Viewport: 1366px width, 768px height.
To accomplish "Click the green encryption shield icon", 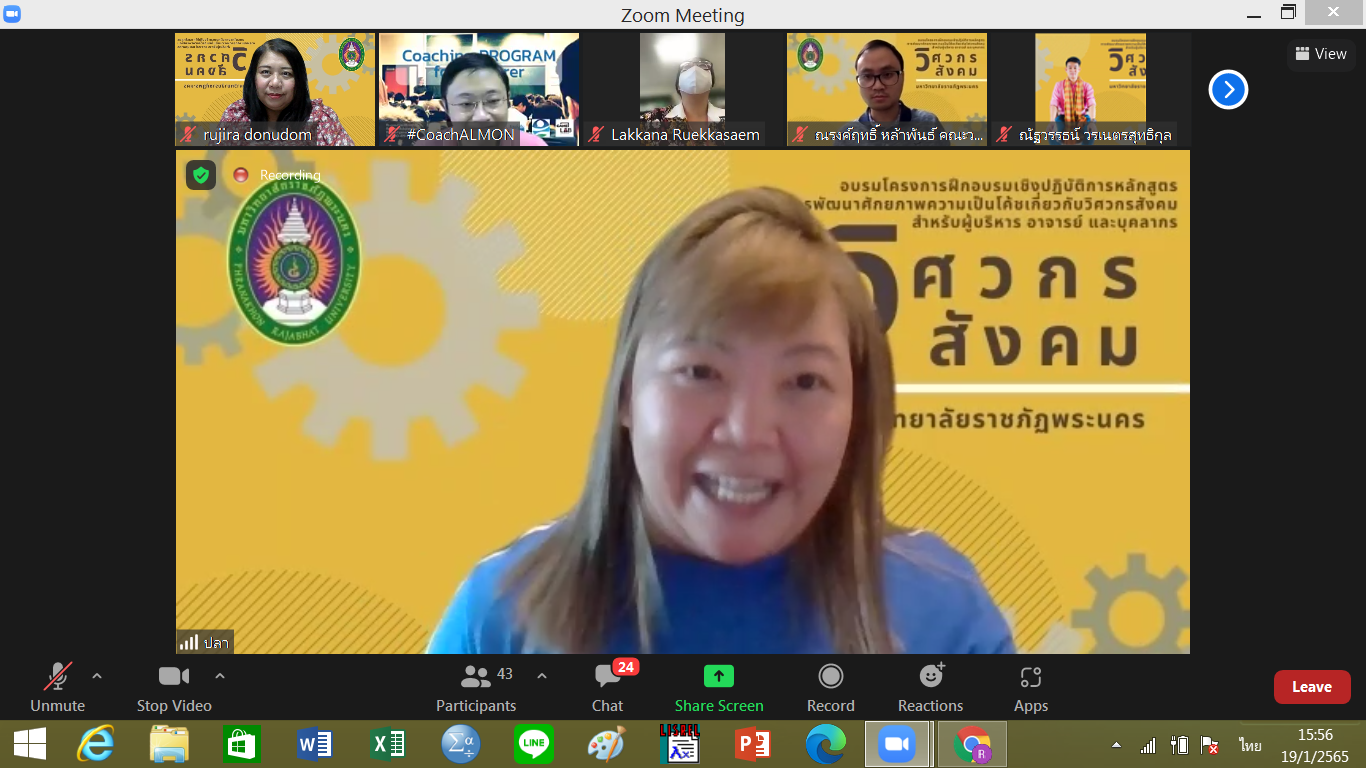I will [x=201, y=175].
